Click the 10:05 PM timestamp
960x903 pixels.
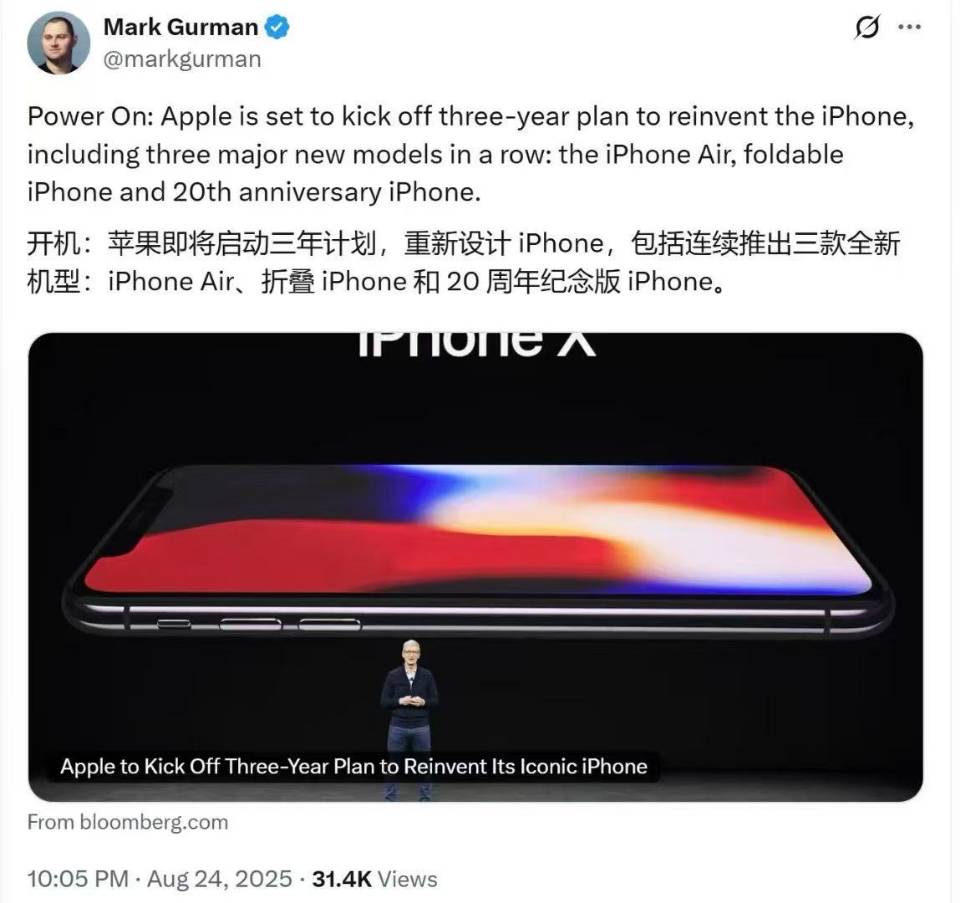pyautogui.click(x=78, y=879)
